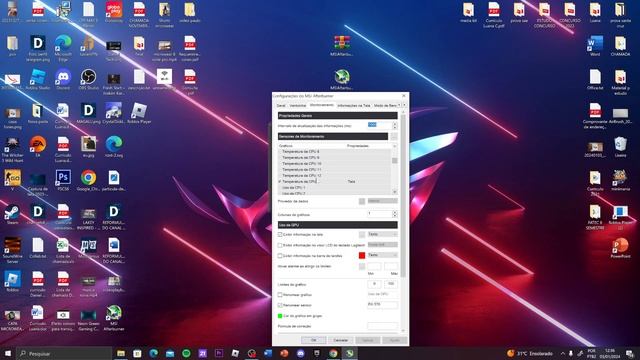Show hidden system tray icons chevron
The image size is (640, 360).
(563, 353)
